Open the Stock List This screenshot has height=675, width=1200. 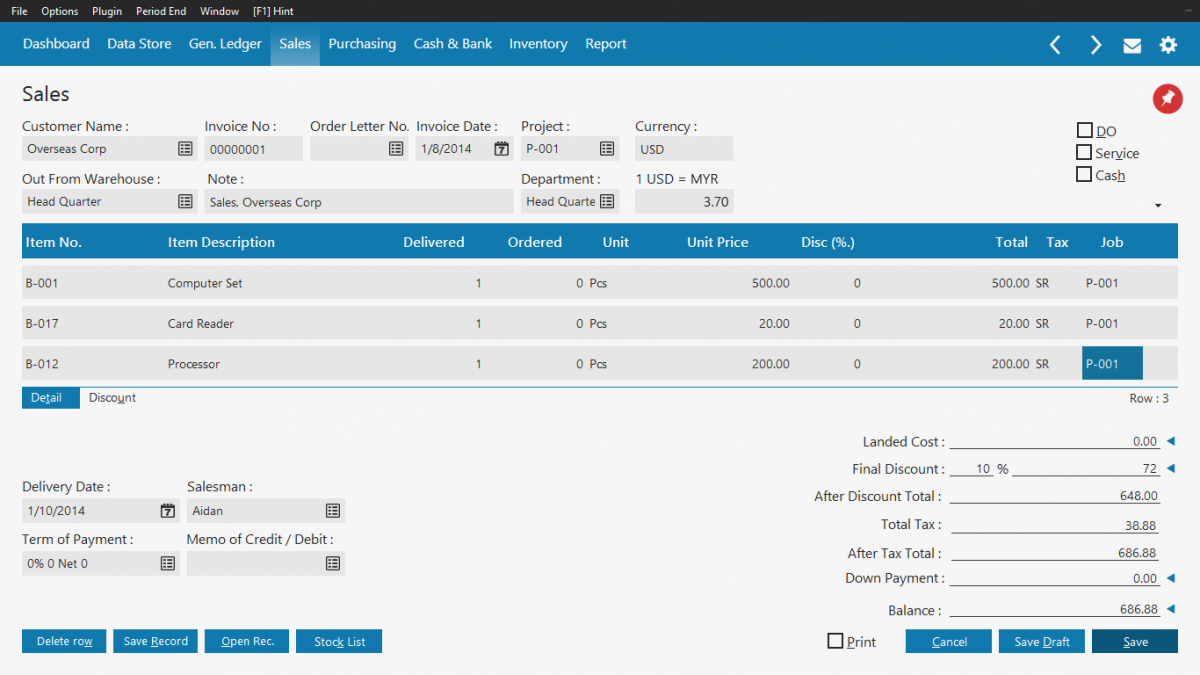(x=338, y=641)
